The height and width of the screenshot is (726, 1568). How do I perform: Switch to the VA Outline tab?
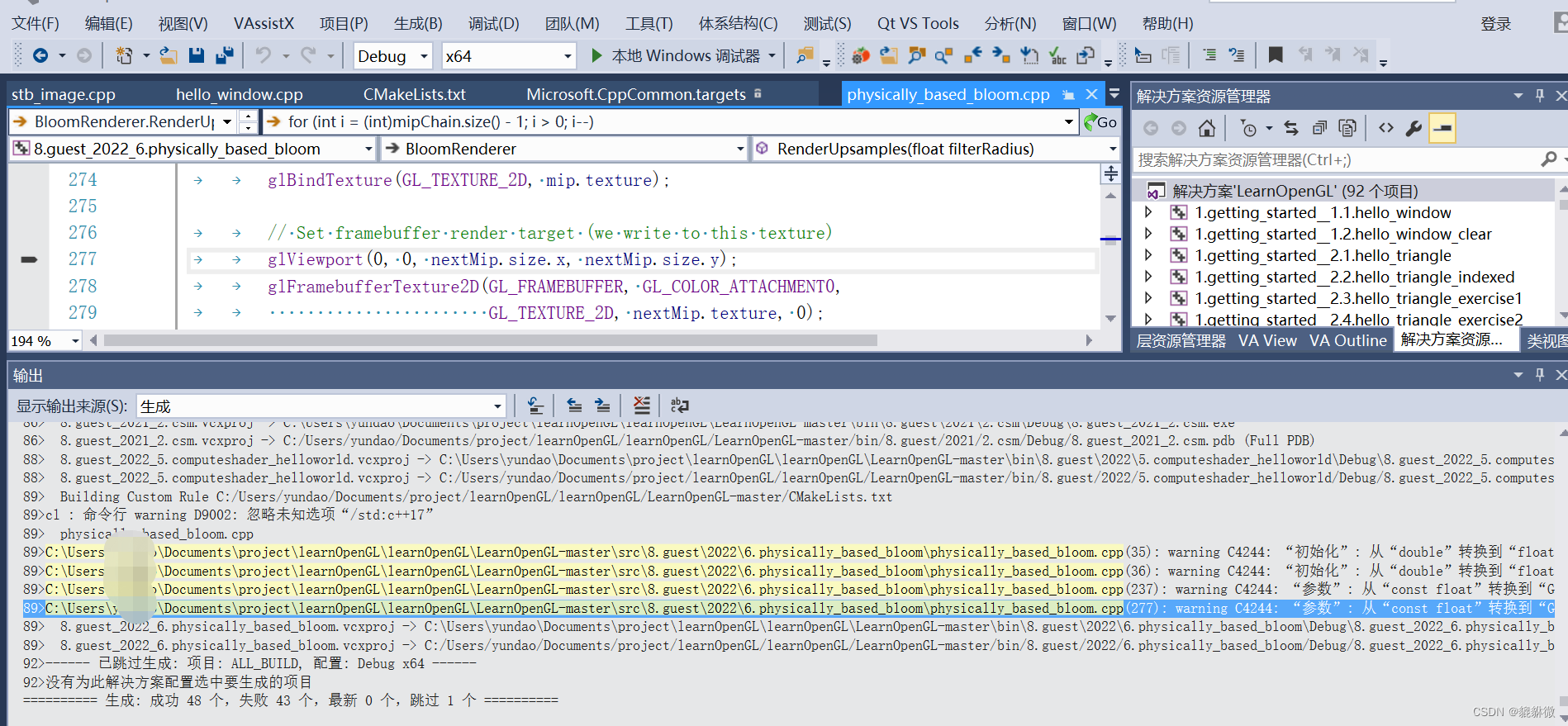click(x=1347, y=340)
